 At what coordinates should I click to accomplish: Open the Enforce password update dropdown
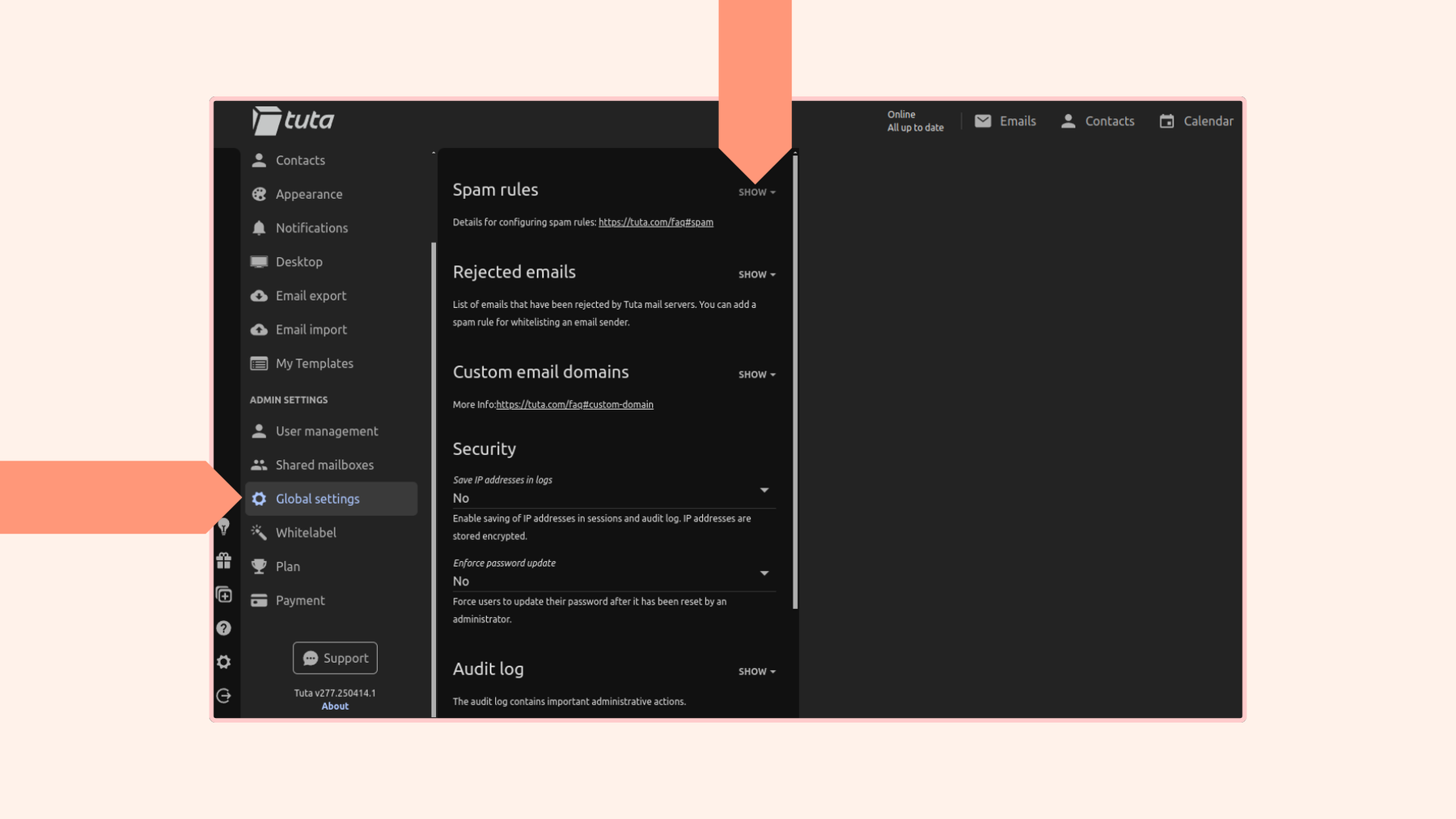pyautogui.click(x=614, y=574)
